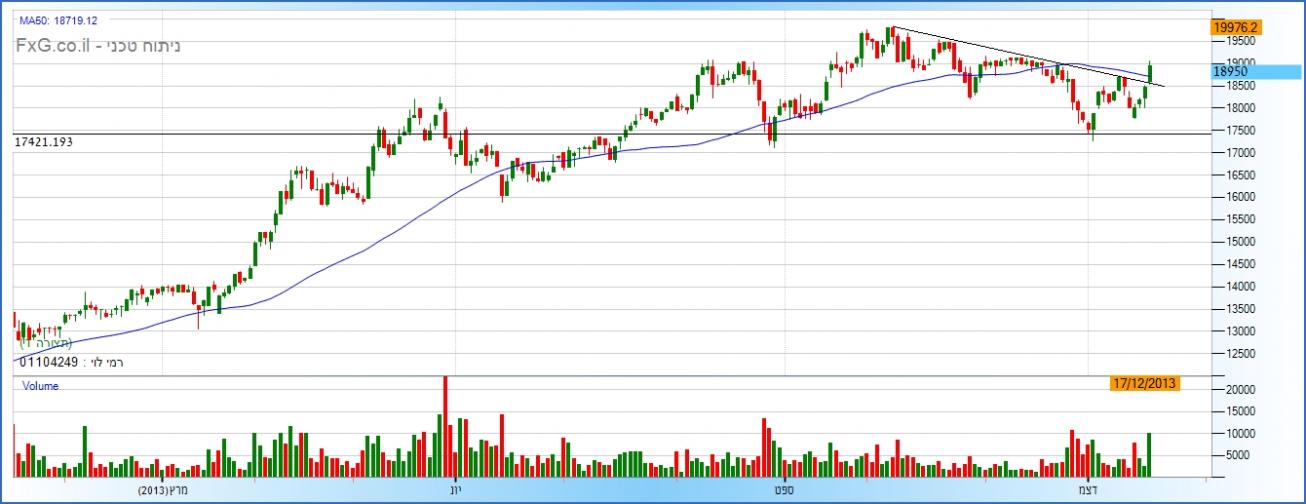1306x504 pixels.
Task: Click the FxG.co.il watermark text
Action: (97, 46)
